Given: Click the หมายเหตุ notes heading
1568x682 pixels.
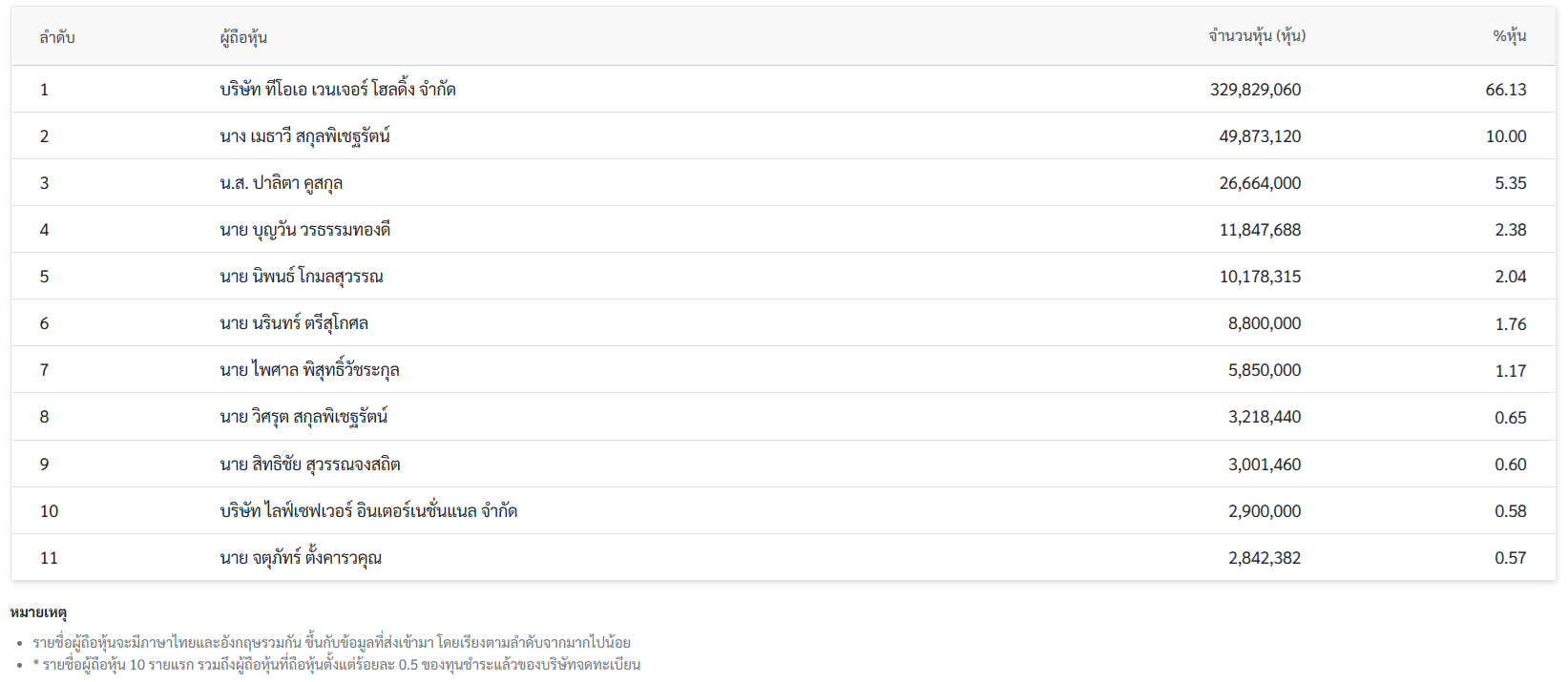Looking at the screenshot, I should point(38,612).
